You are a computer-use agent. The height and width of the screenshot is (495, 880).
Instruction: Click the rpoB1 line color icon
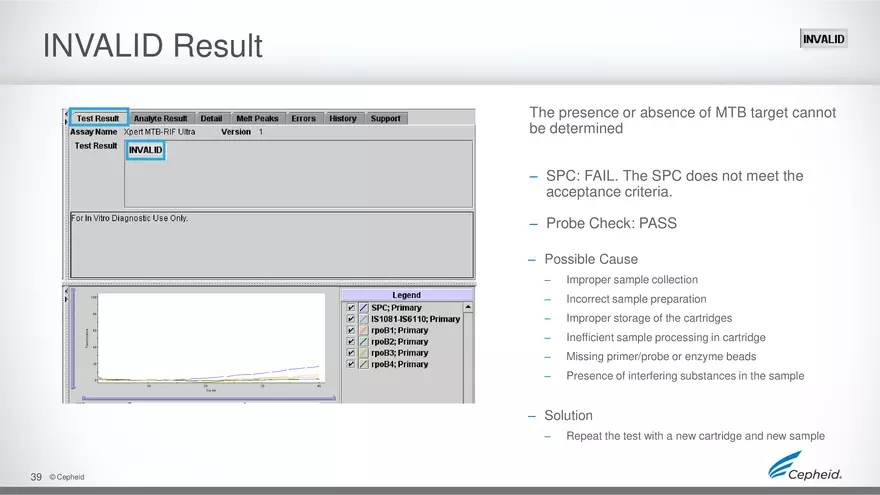click(364, 330)
